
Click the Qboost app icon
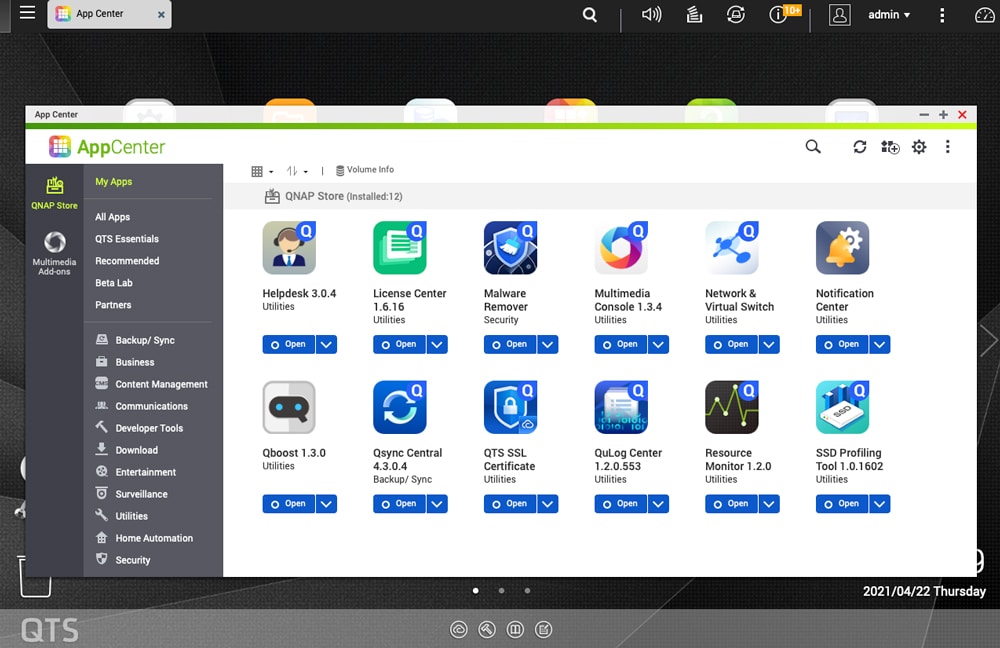(289, 407)
